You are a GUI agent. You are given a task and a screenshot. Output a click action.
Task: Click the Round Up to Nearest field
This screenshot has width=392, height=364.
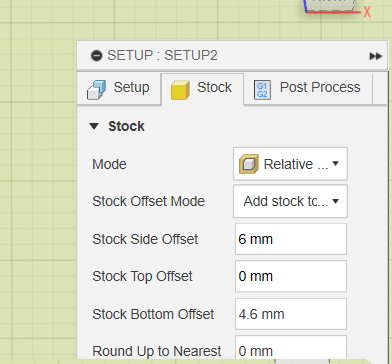(291, 348)
